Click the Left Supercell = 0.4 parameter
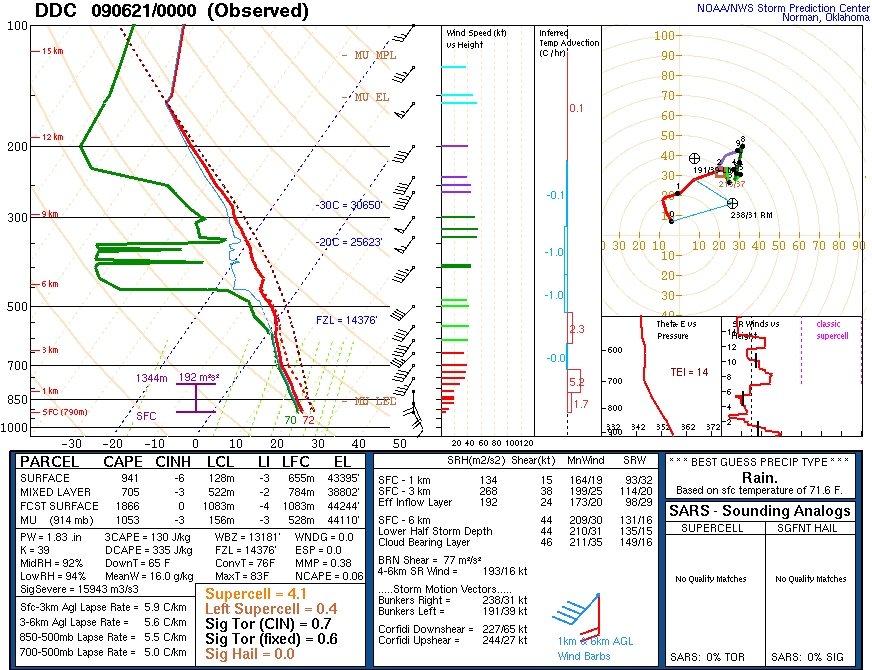The height and width of the screenshot is (670, 872). pyautogui.click(x=271, y=609)
